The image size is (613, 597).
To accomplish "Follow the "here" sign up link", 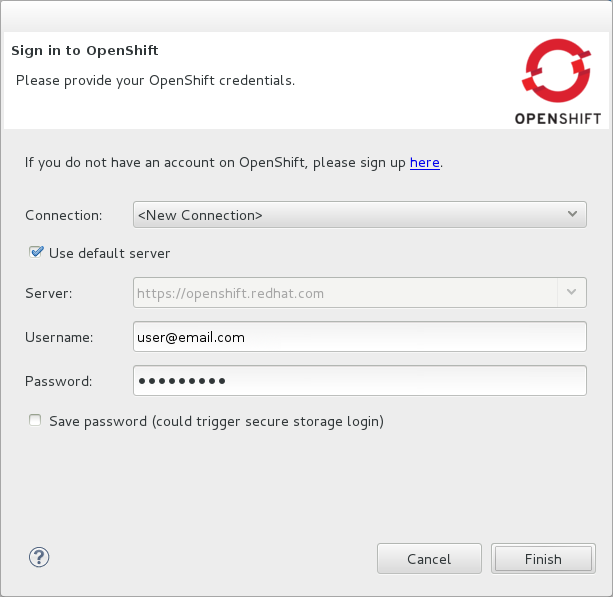I will point(424,162).
